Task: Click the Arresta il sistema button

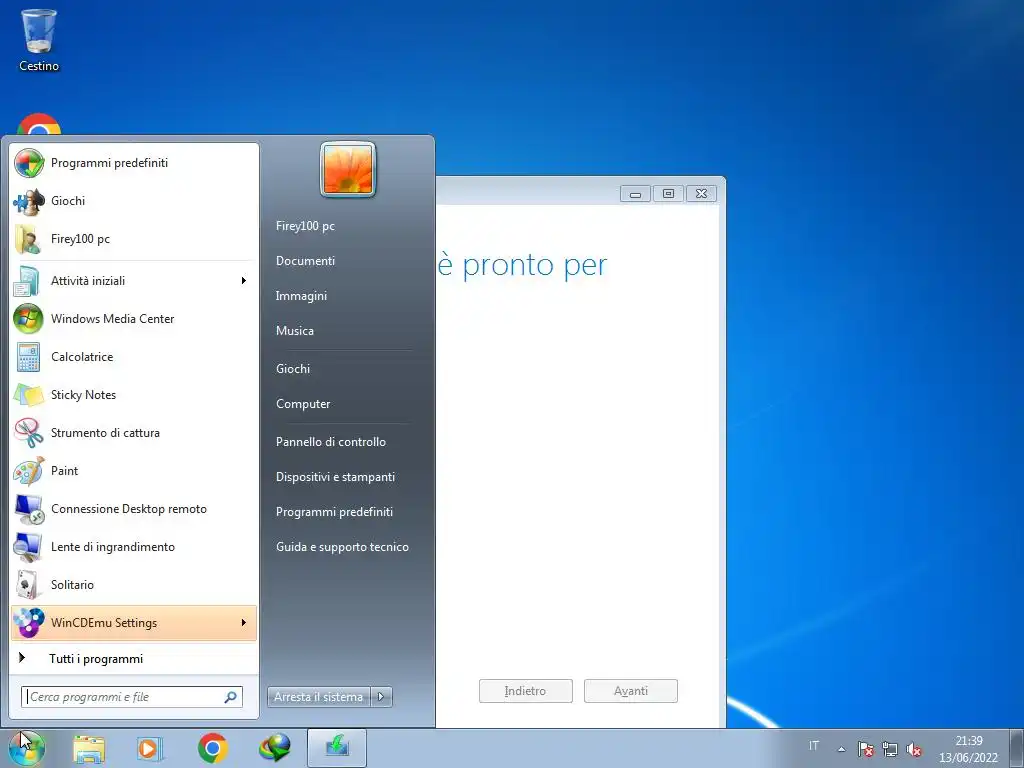Action: pyautogui.click(x=319, y=697)
